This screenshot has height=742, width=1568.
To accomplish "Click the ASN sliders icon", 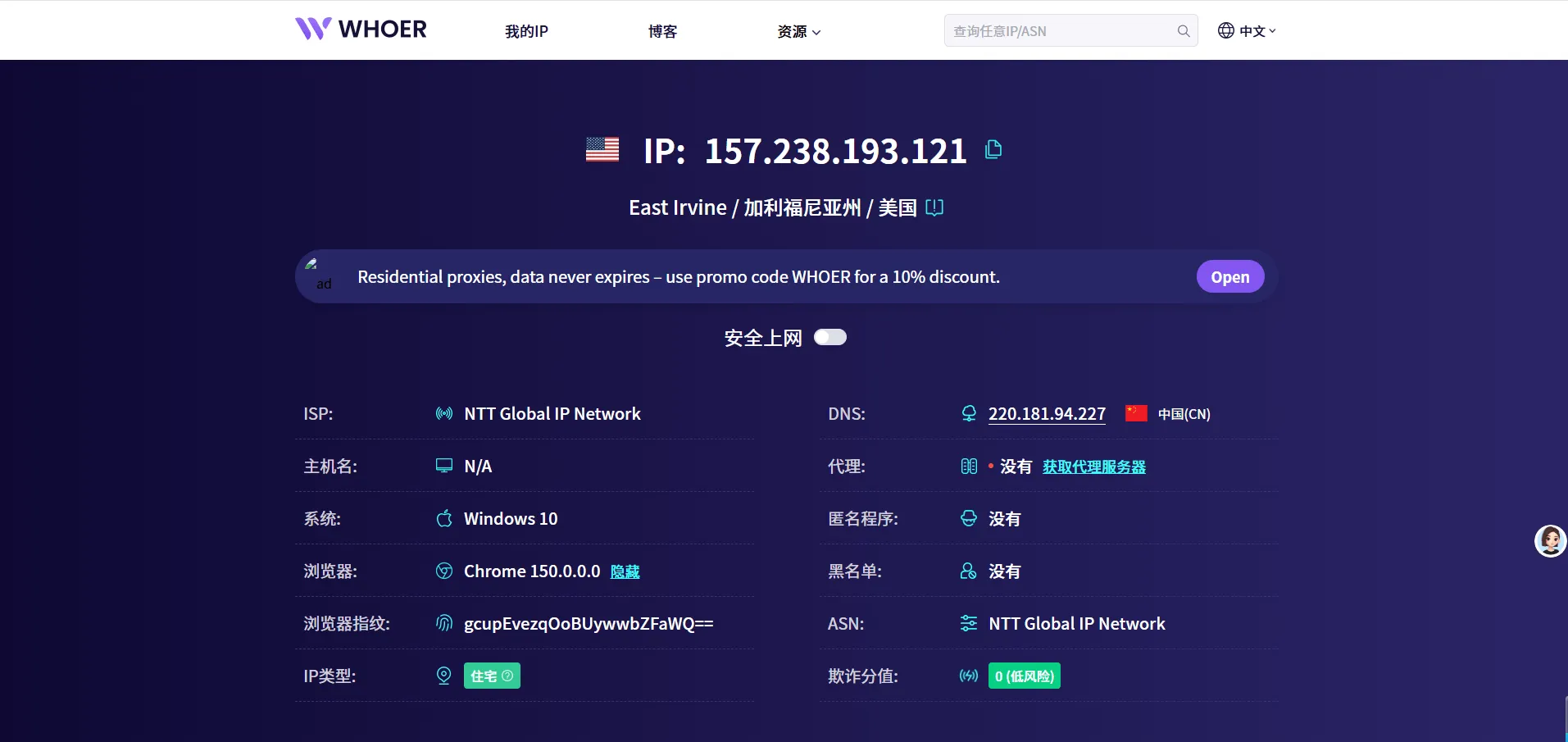I will [969, 623].
